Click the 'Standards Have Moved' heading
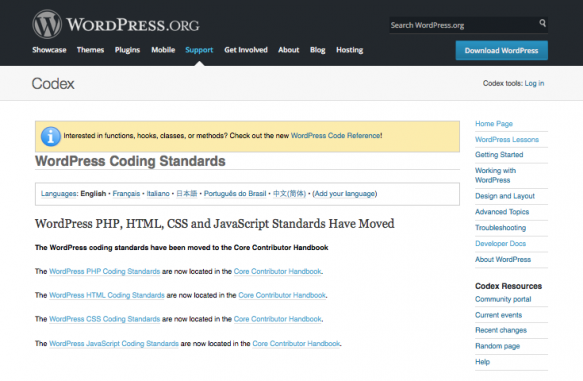Viewport: 583px width, 381px height. coord(215,224)
